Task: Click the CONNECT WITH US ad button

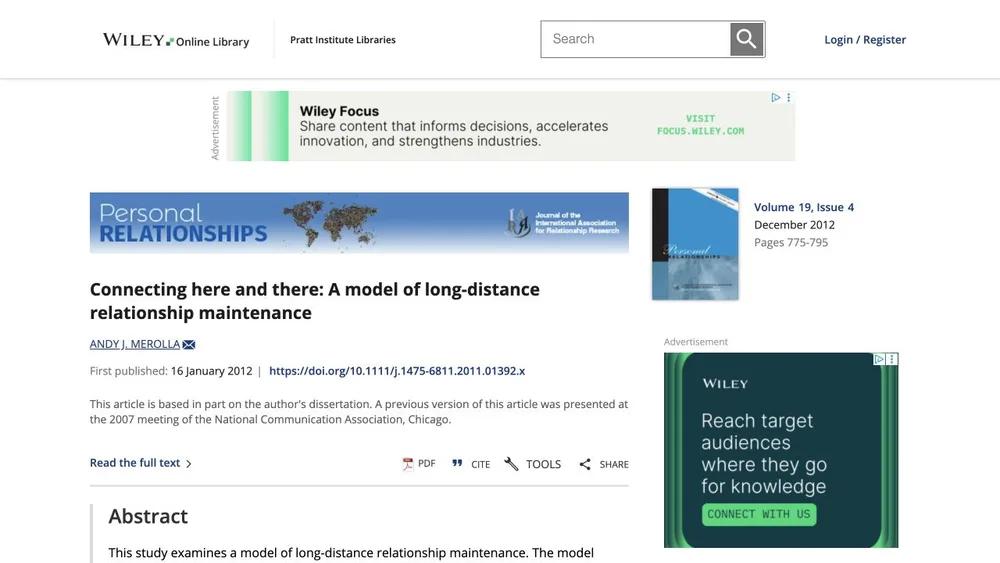Action: tap(759, 514)
